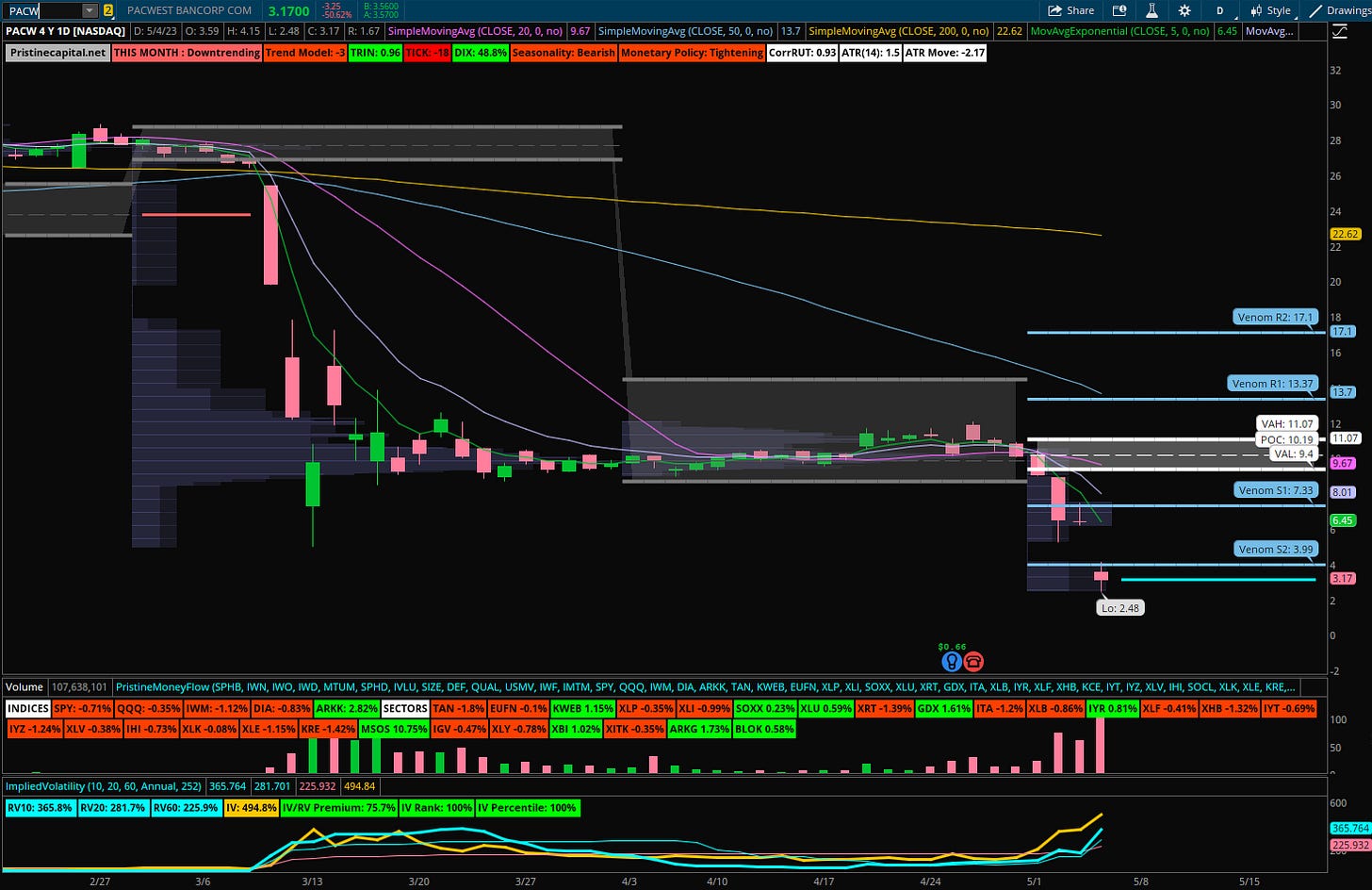Click 'THIS MONTH : Downtrending' label

pyautogui.click(x=187, y=53)
